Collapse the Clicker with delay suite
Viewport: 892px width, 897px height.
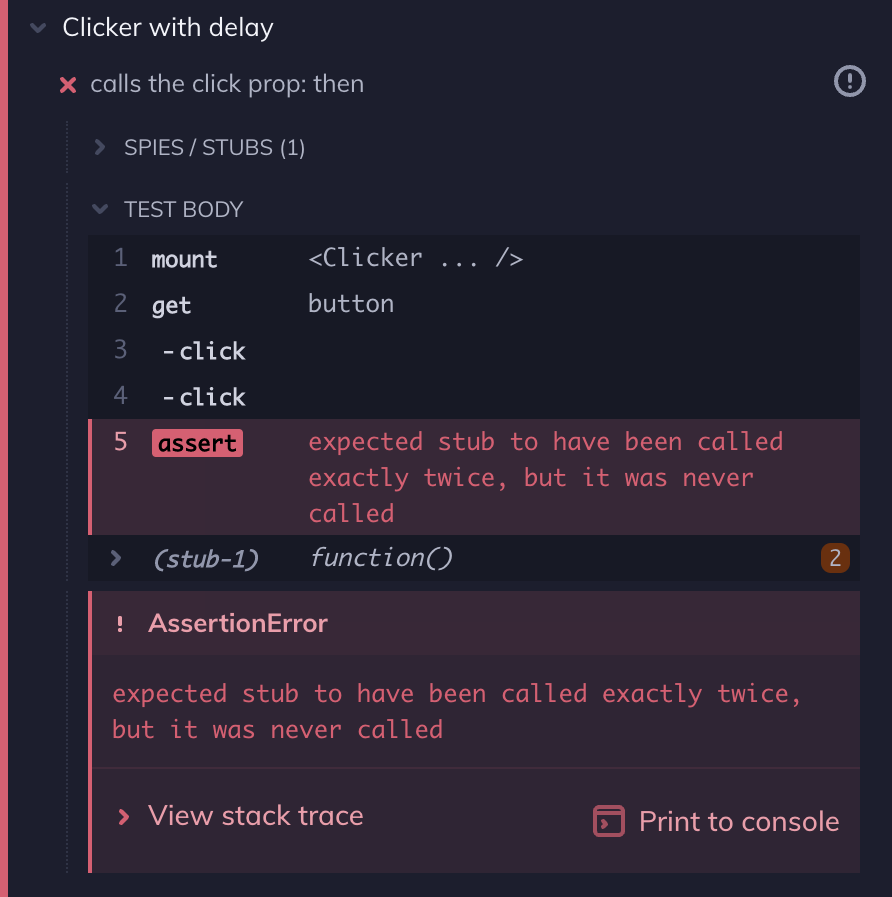(37, 28)
